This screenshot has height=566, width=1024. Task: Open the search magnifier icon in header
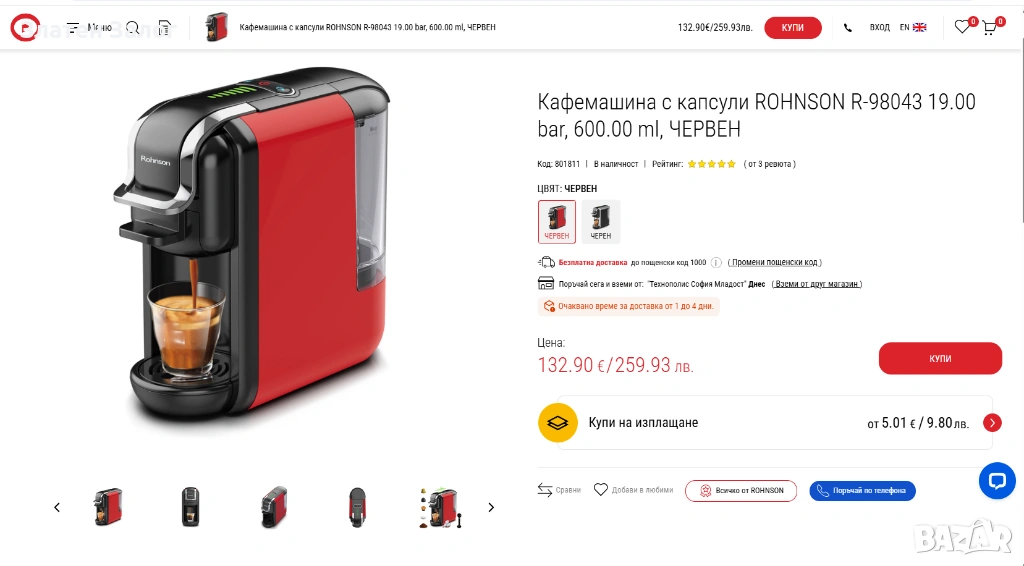tap(133, 27)
